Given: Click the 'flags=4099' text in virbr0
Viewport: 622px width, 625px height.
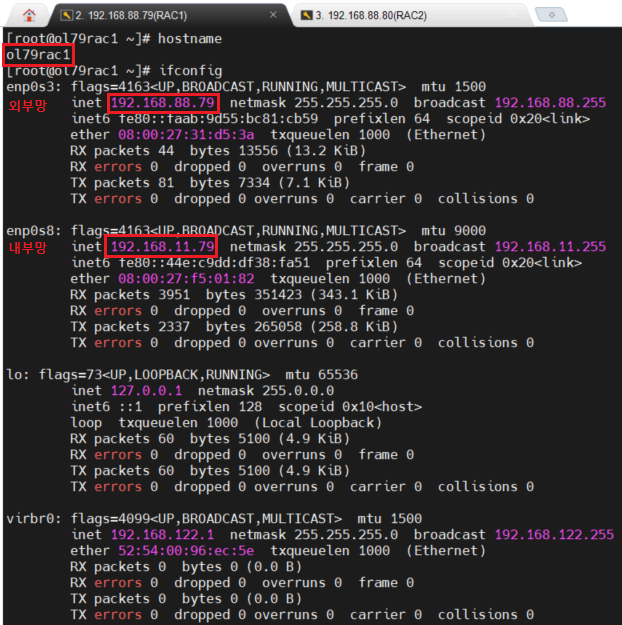Looking at the screenshot, I should pos(110,519).
